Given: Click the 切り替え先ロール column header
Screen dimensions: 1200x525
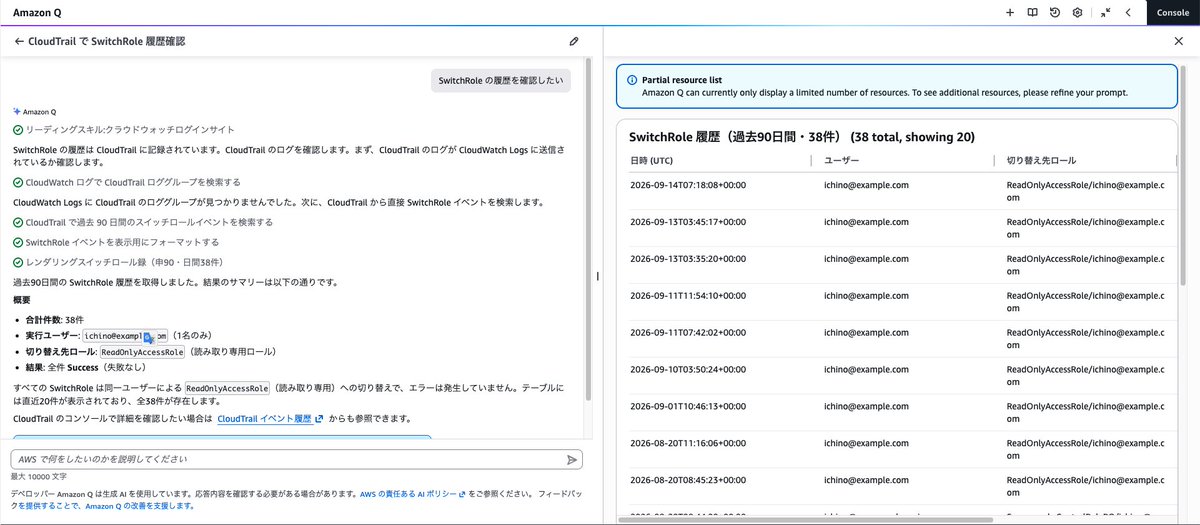Looking at the screenshot, I should coord(1041,160).
